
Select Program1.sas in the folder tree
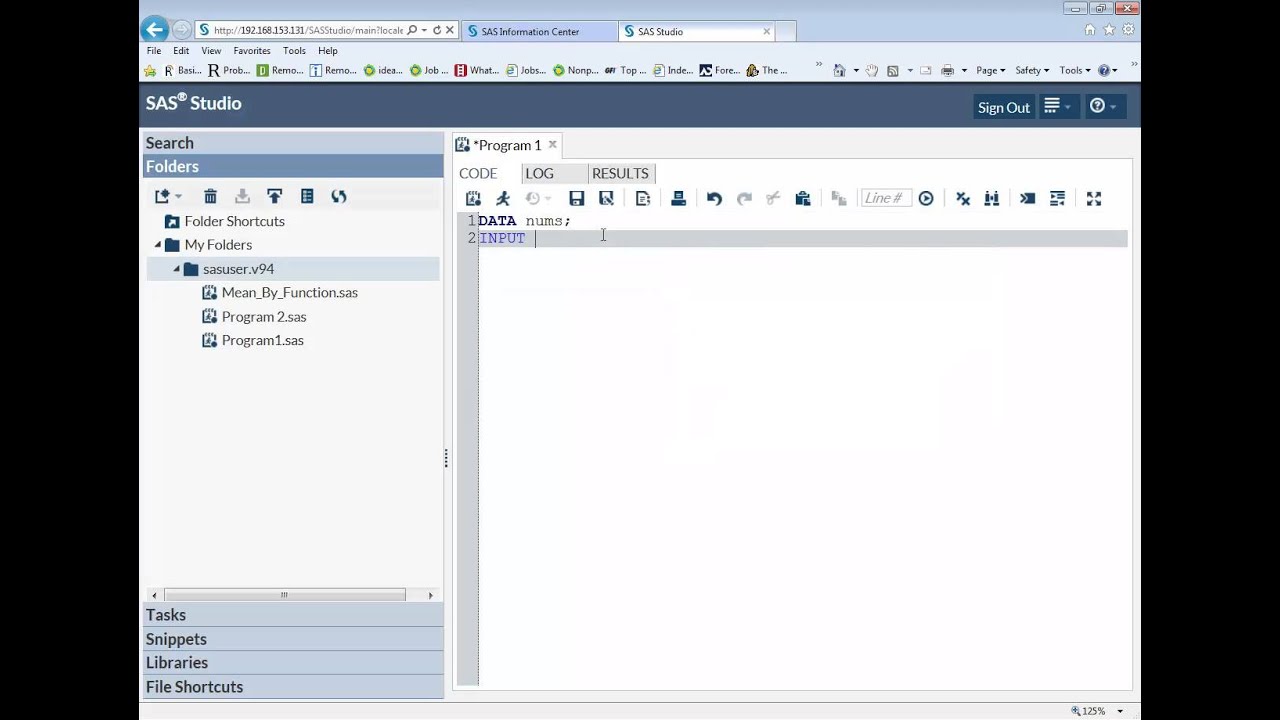click(x=262, y=341)
